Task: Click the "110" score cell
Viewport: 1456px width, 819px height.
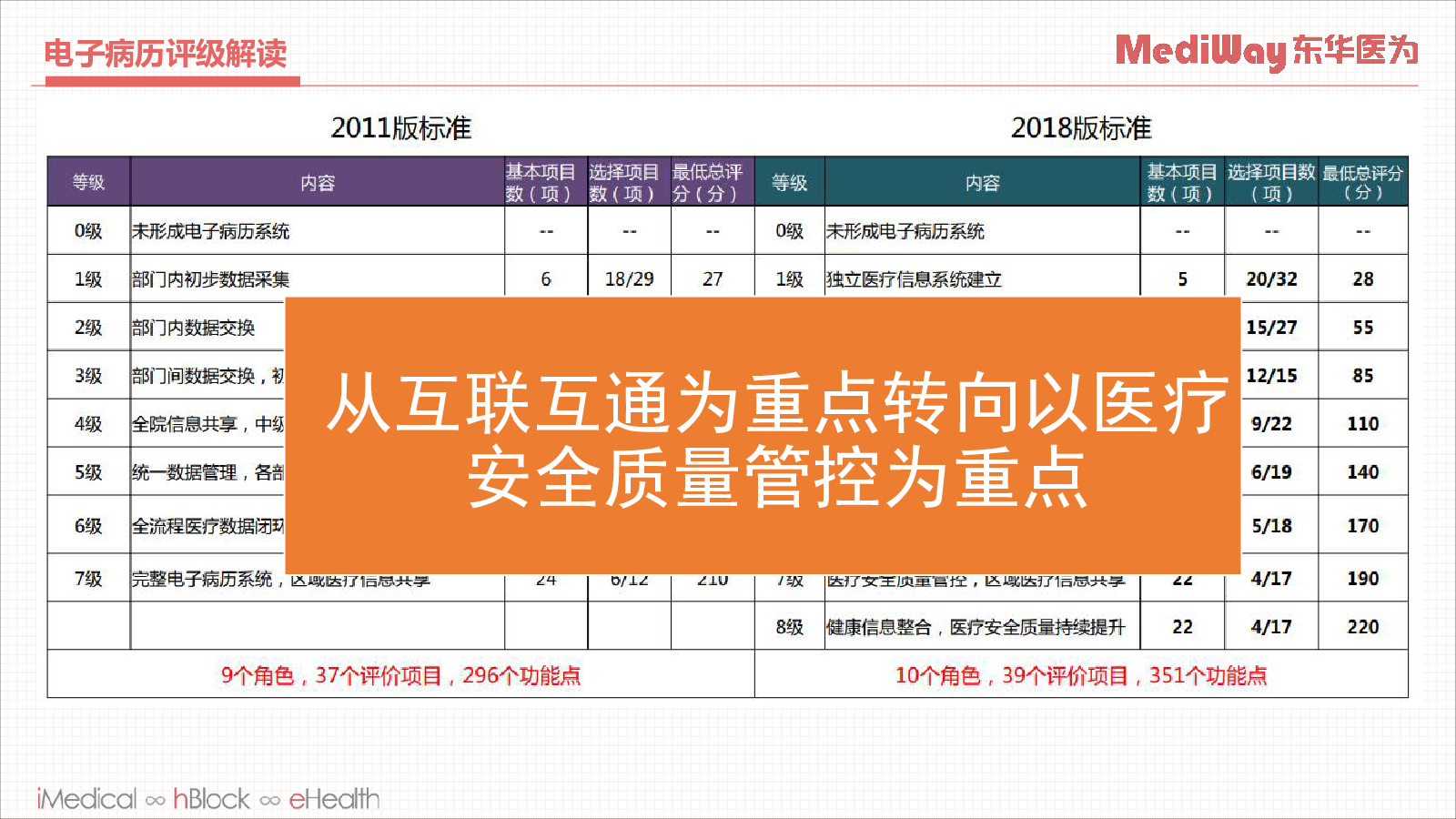Action: (1363, 423)
